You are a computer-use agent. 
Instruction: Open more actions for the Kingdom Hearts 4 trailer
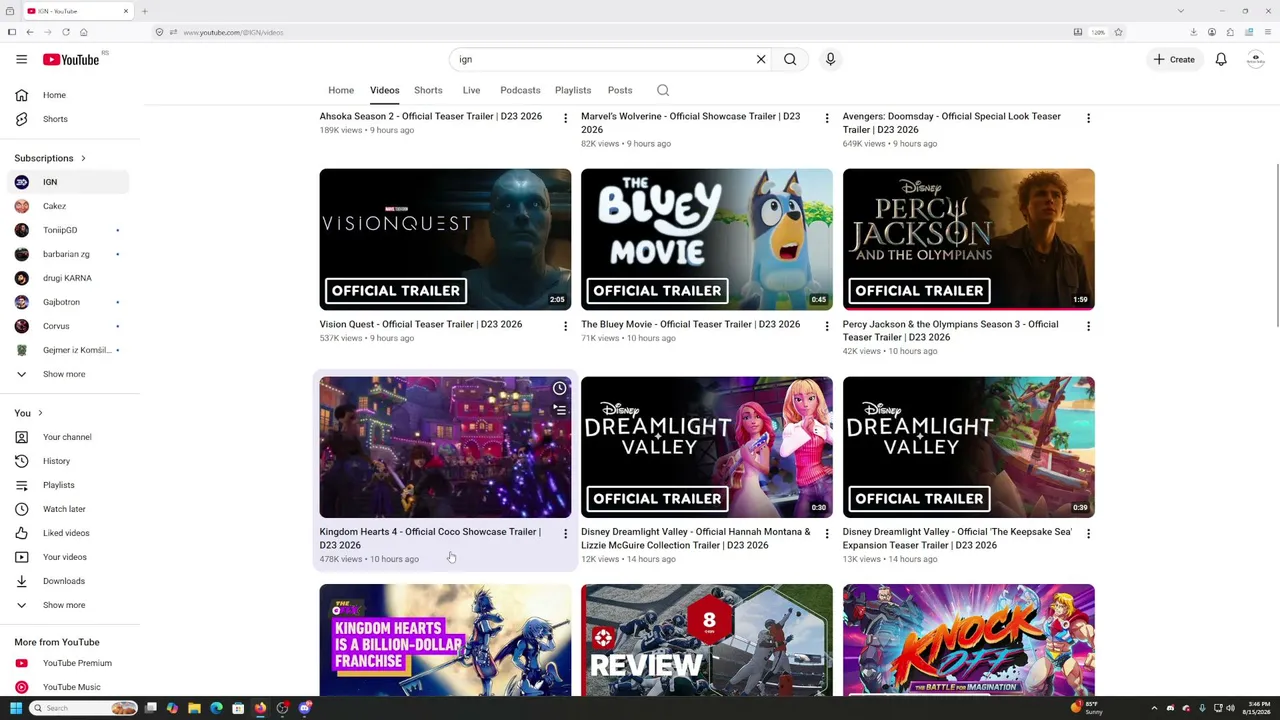[x=565, y=534]
